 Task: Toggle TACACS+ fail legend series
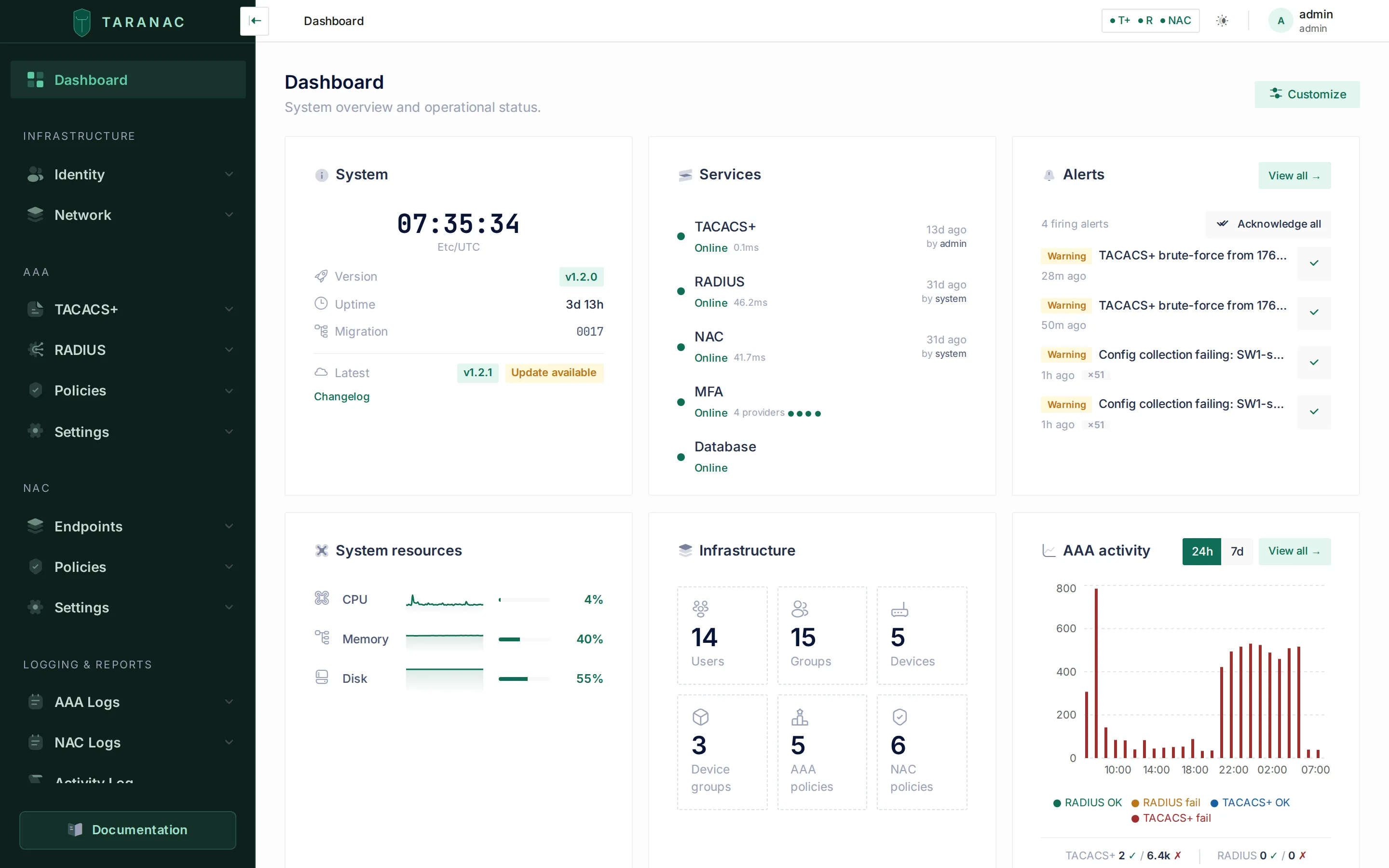point(1171,818)
